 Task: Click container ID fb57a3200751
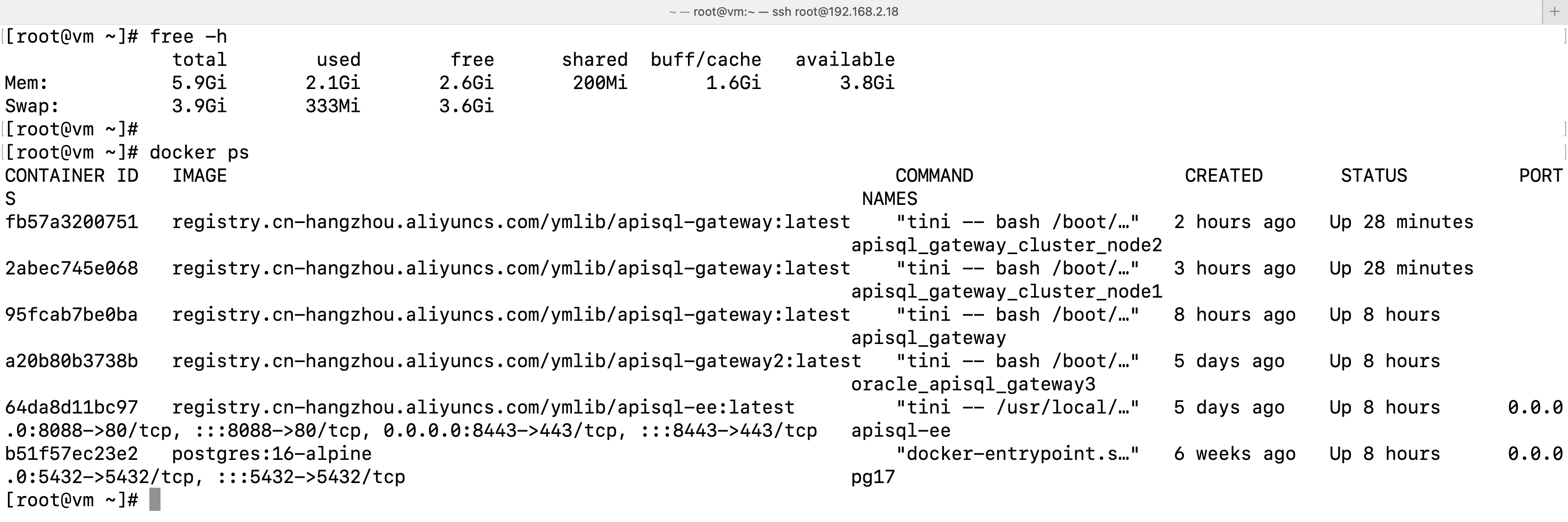[71, 222]
